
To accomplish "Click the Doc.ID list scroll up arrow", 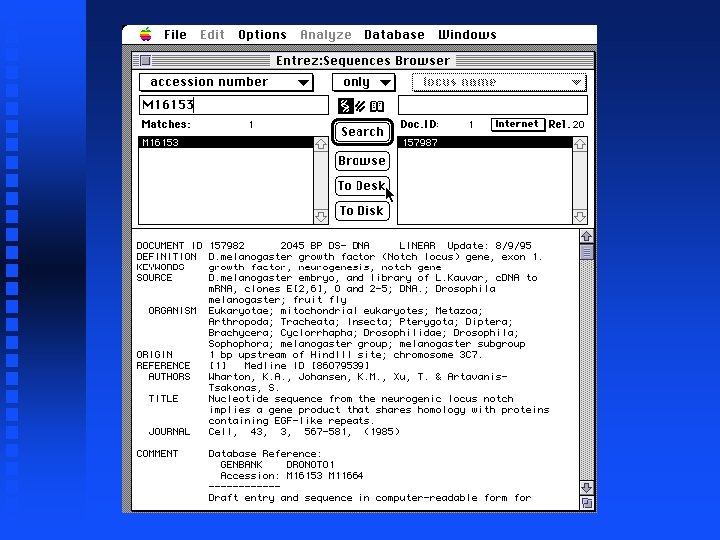I will coord(579,144).
